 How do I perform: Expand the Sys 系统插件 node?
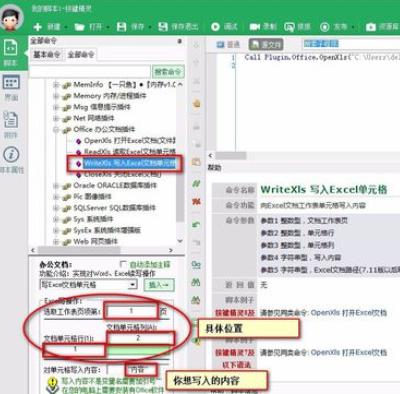coord(56,219)
